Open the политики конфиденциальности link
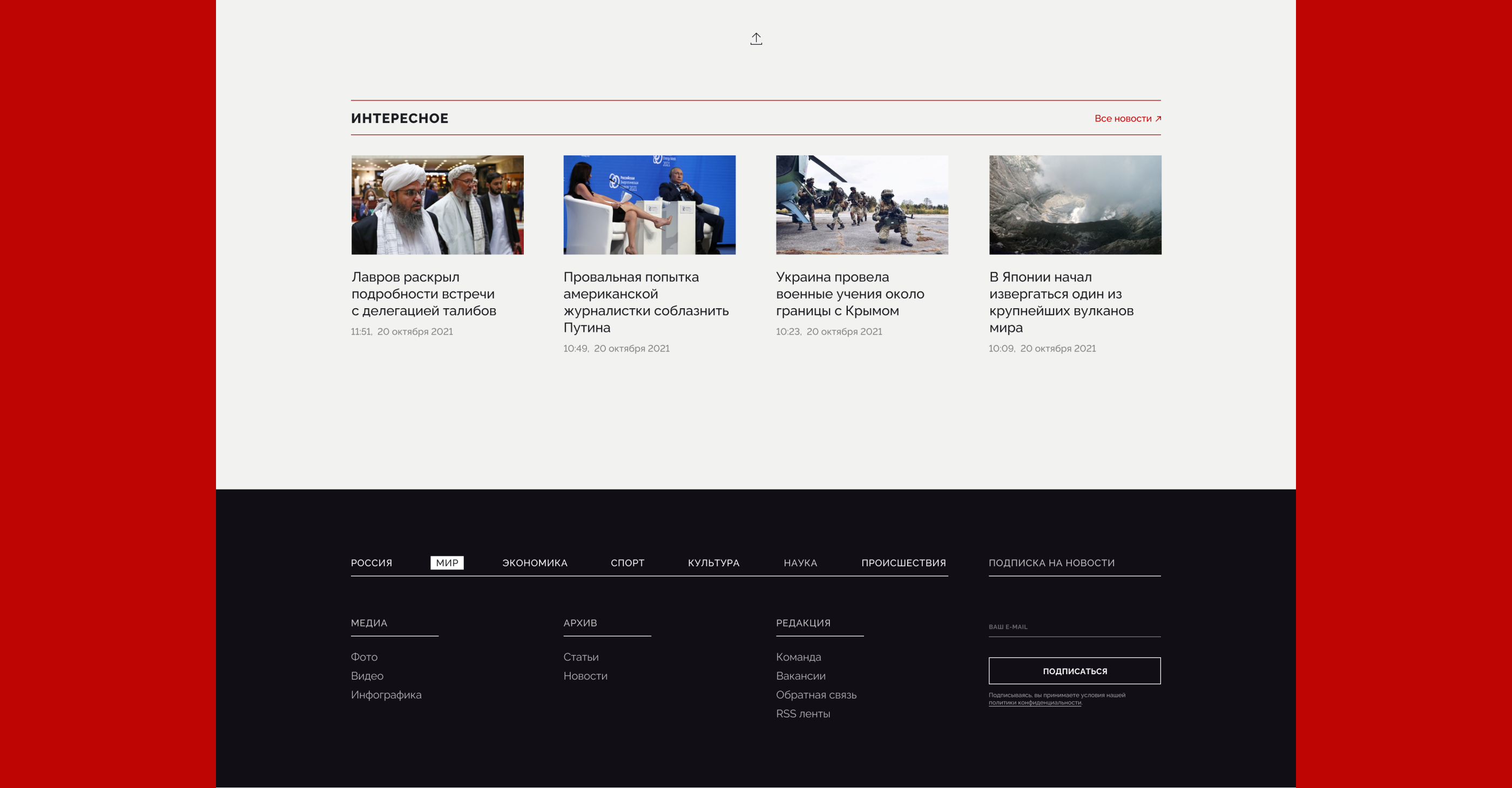The image size is (1512, 788). pos(1034,702)
